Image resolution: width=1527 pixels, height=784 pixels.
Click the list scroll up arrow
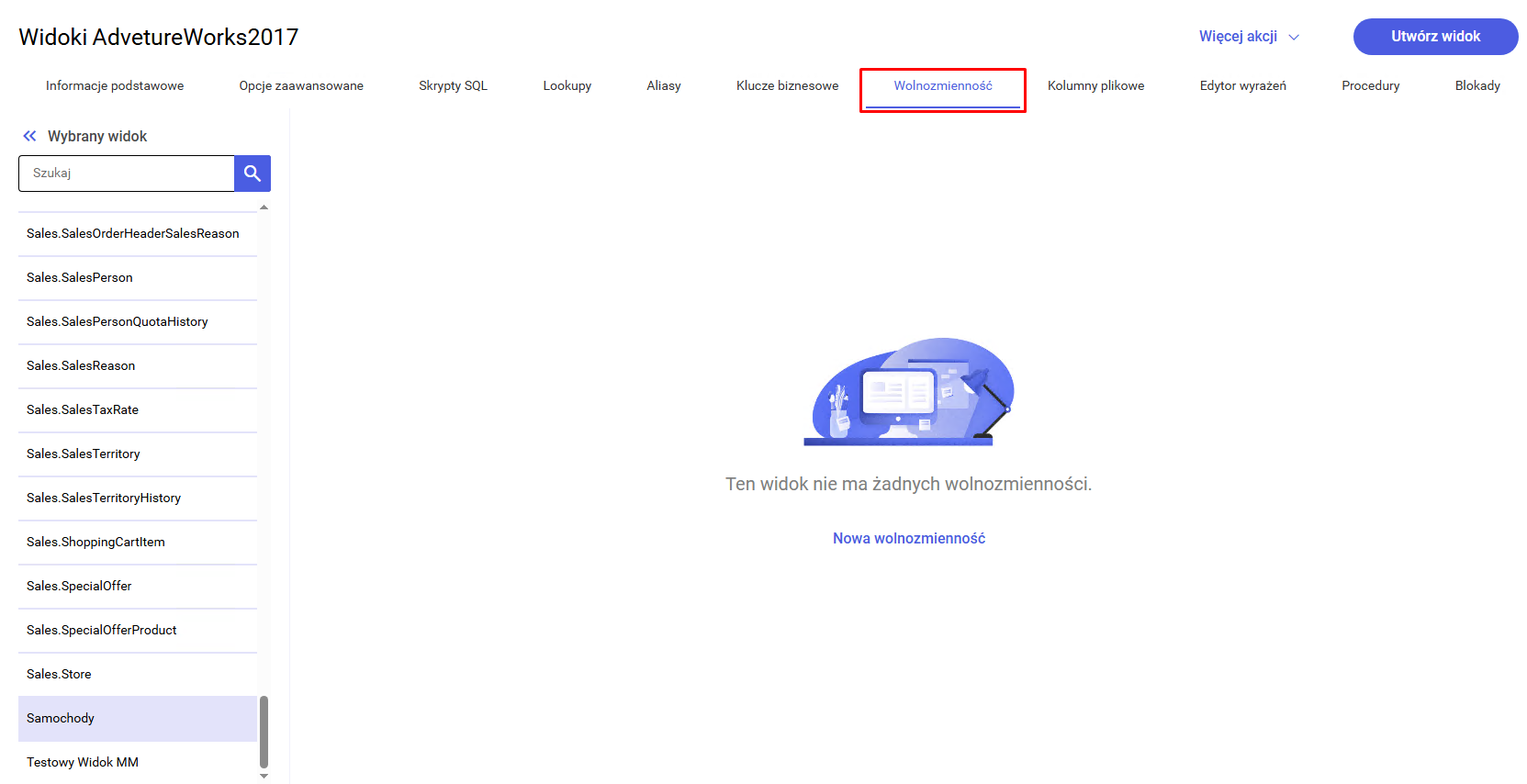coord(264,207)
